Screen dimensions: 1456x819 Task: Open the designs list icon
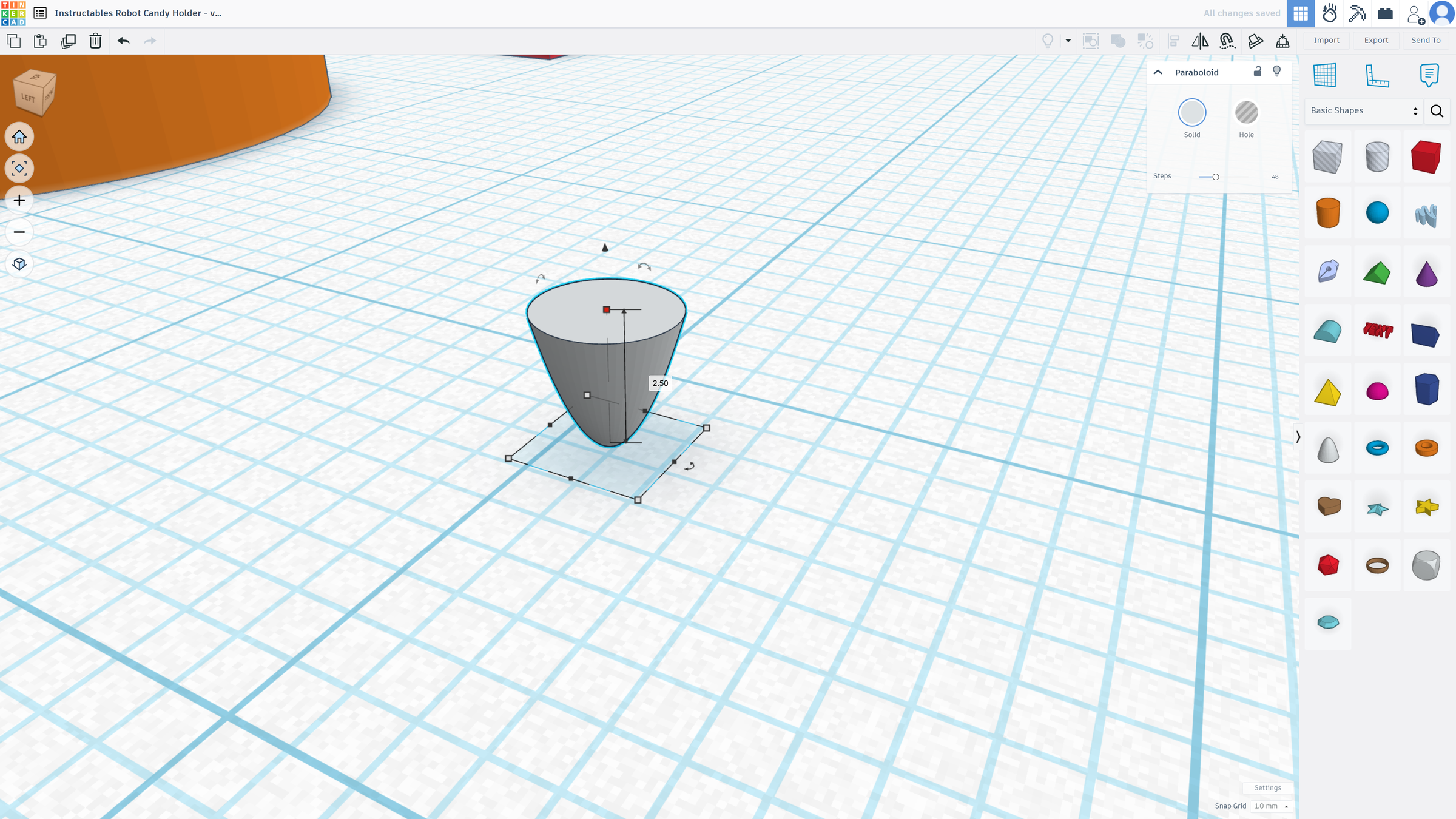pos(40,13)
